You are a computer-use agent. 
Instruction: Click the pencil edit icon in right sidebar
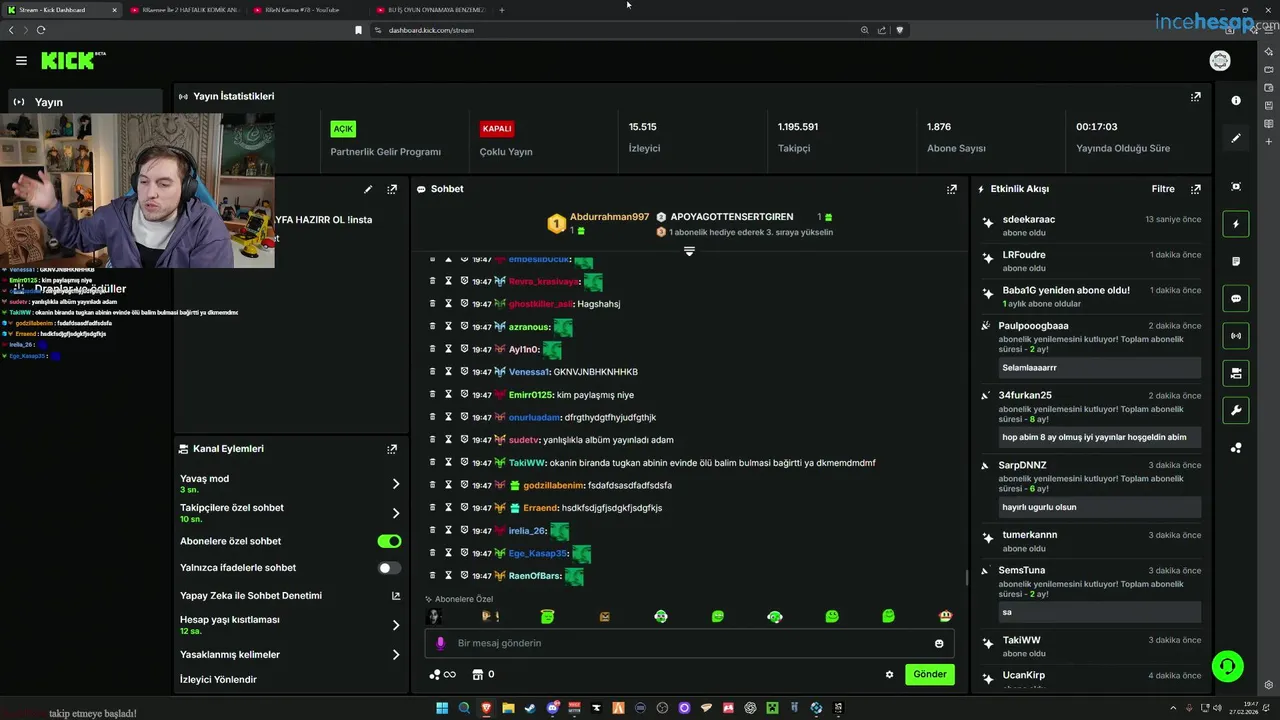[1236, 138]
